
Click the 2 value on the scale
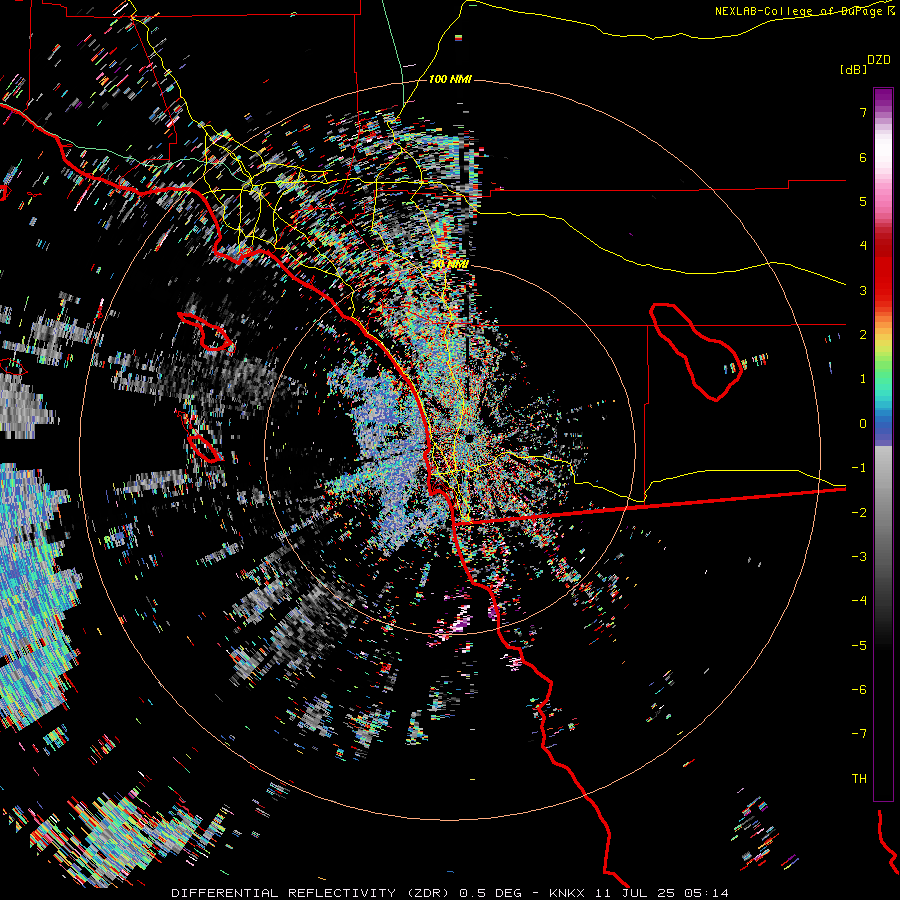[863, 335]
